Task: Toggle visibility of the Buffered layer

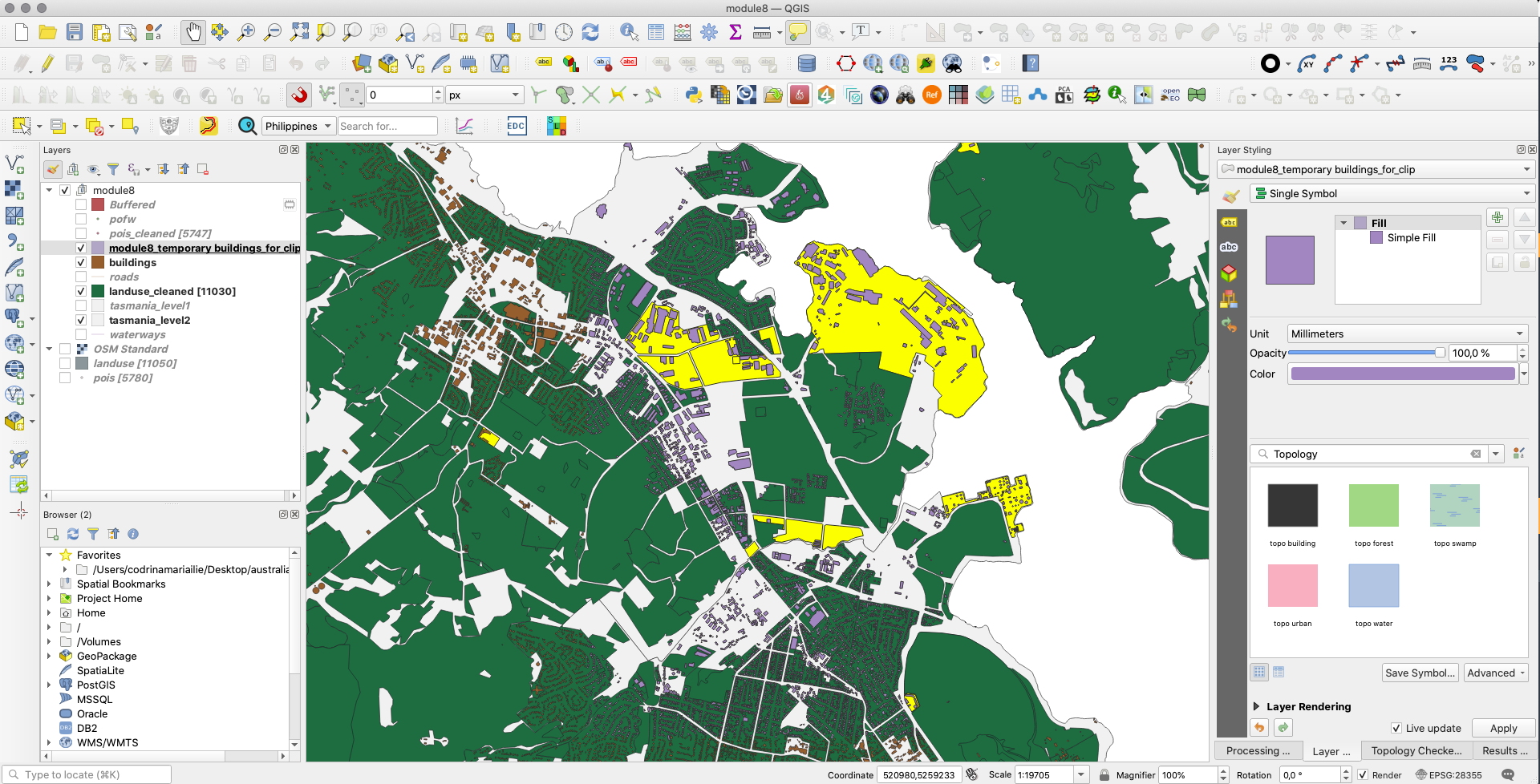Action: tap(81, 205)
